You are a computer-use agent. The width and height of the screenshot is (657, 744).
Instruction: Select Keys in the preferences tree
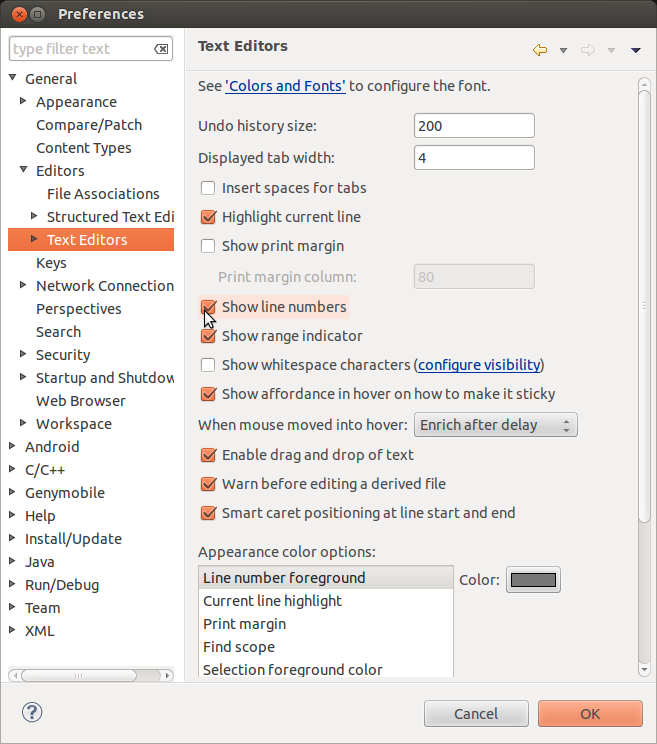[51, 263]
